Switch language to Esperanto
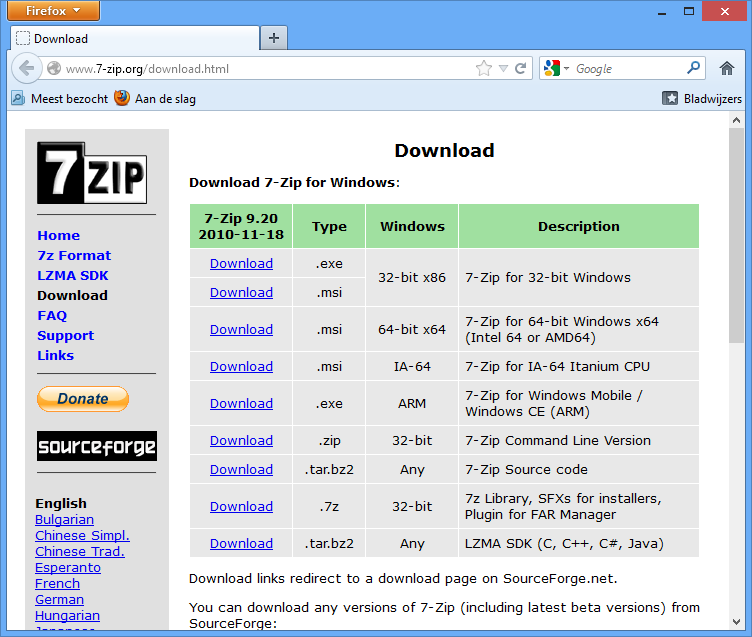 click(x=68, y=567)
